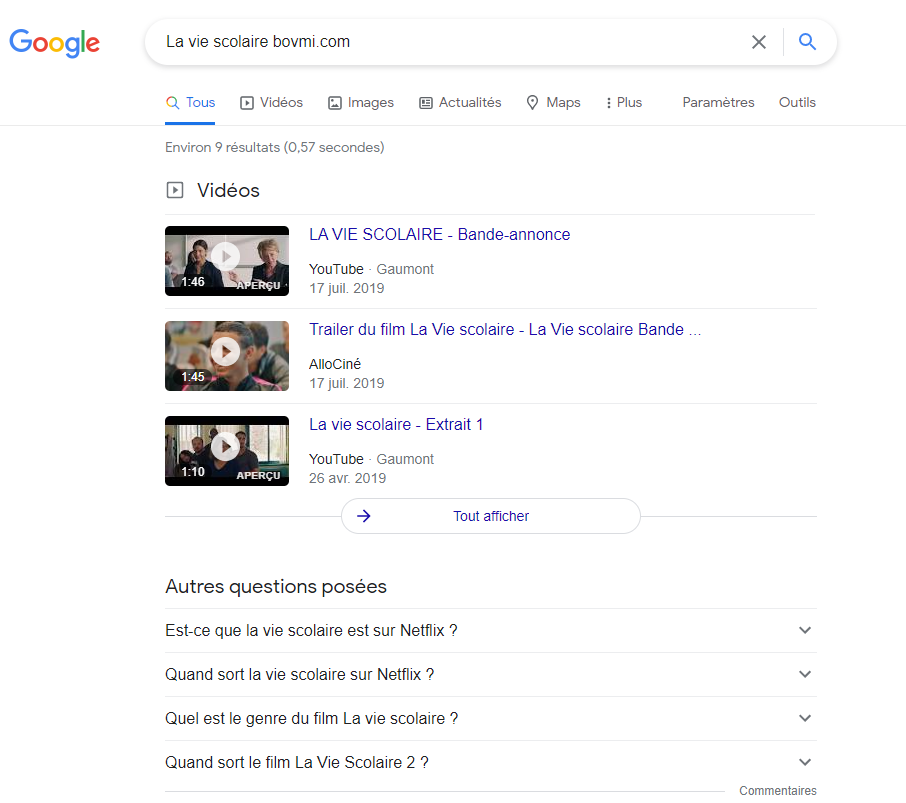Go to the Actualités tab
906x803 pixels.
coord(460,102)
